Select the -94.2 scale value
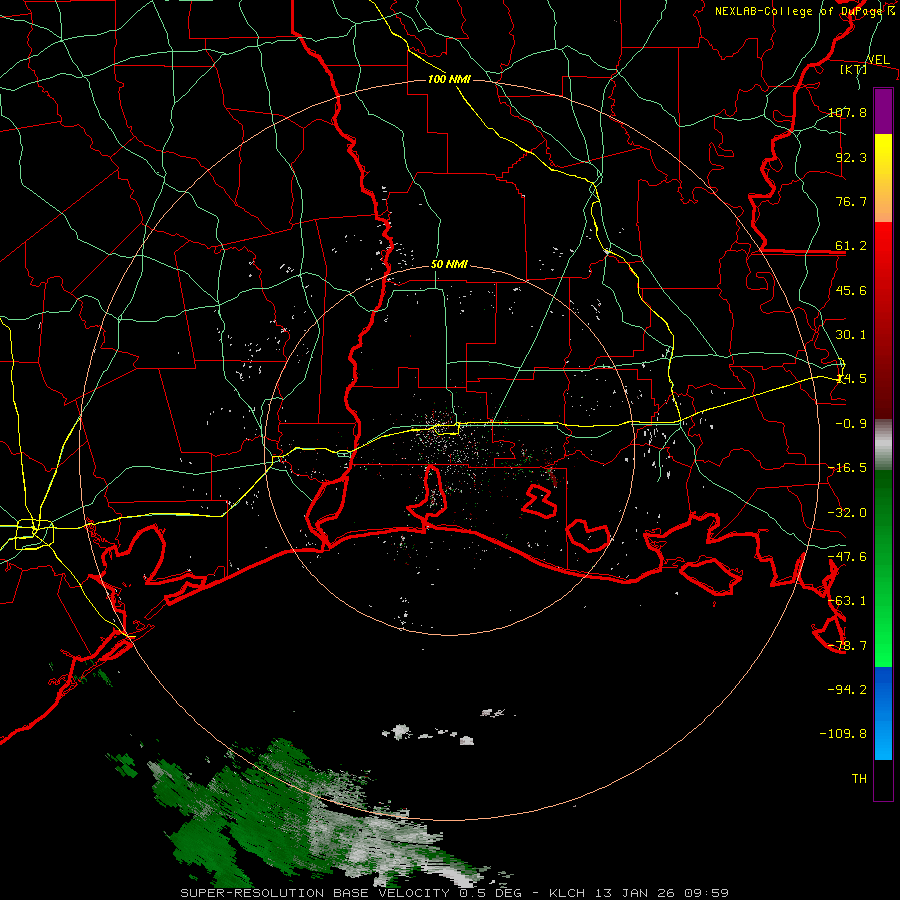Screen dimensions: 900x900 tap(847, 689)
